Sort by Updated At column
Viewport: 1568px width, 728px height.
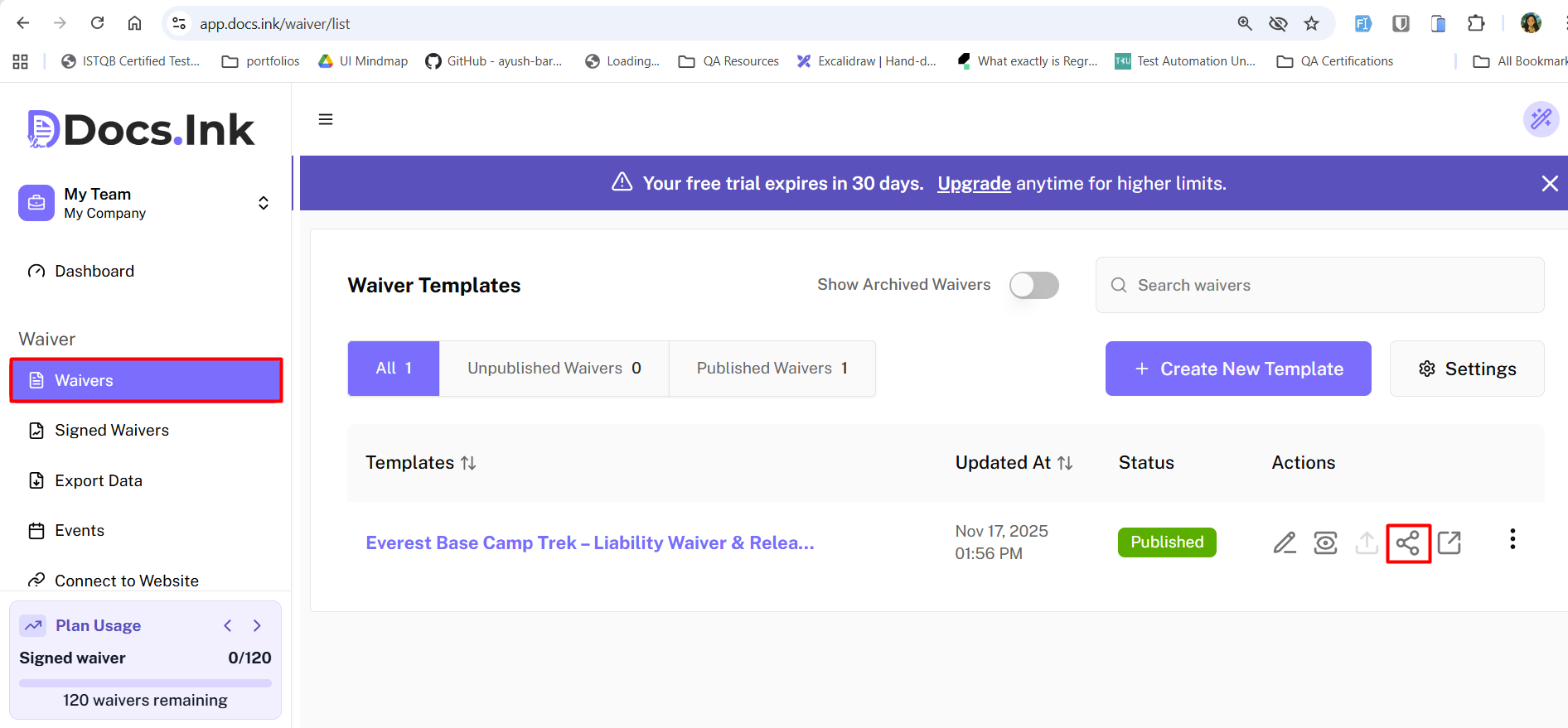1065,463
